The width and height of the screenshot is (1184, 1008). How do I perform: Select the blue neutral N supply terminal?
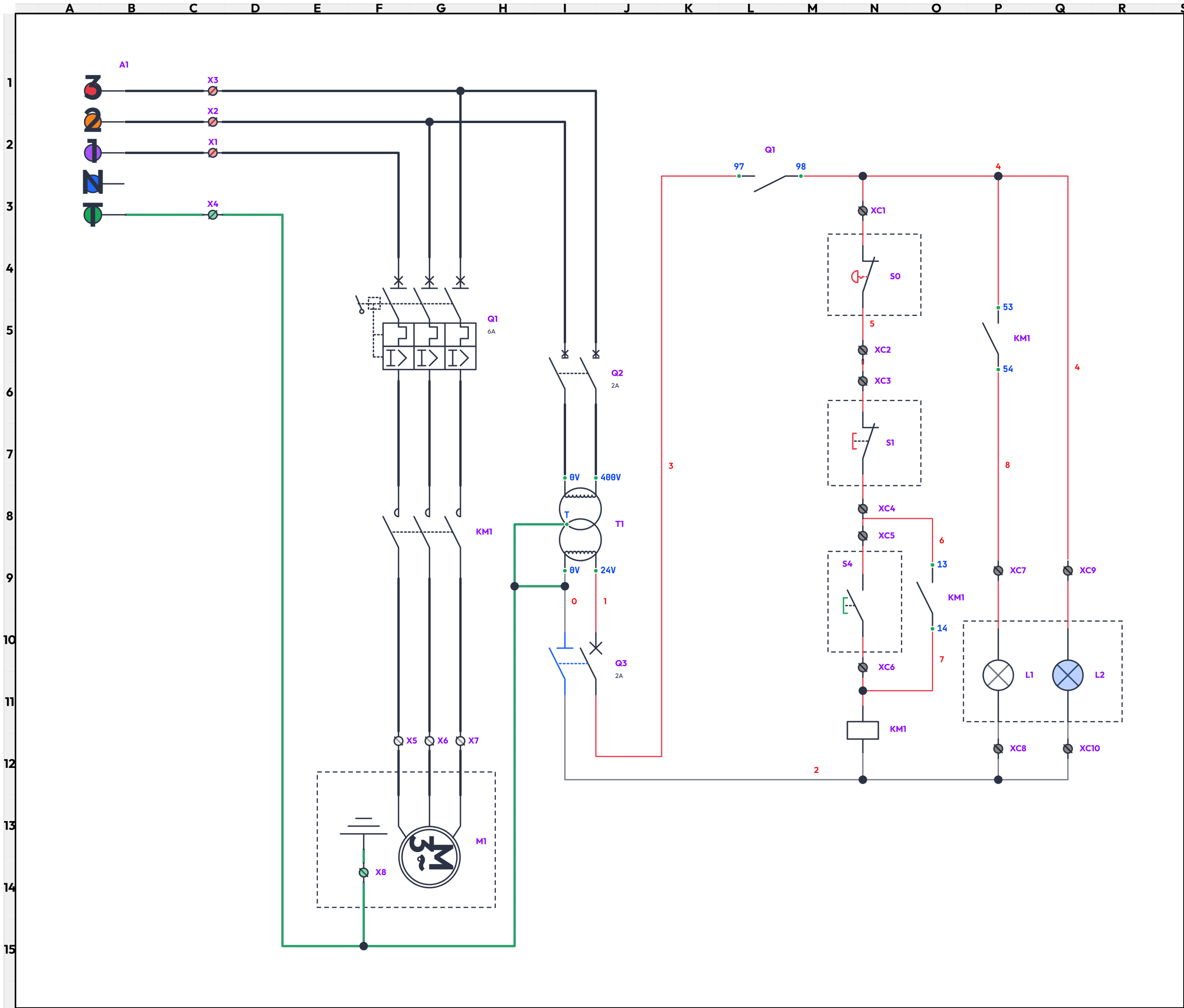click(x=92, y=183)
